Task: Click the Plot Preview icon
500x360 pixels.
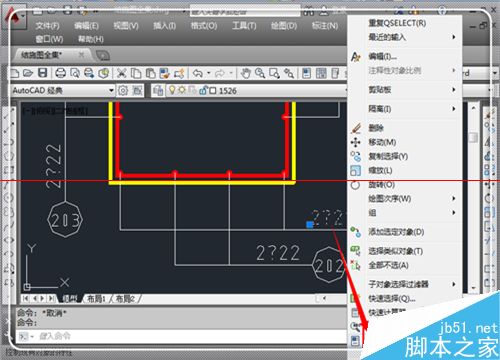Action: tap(75, 73)
